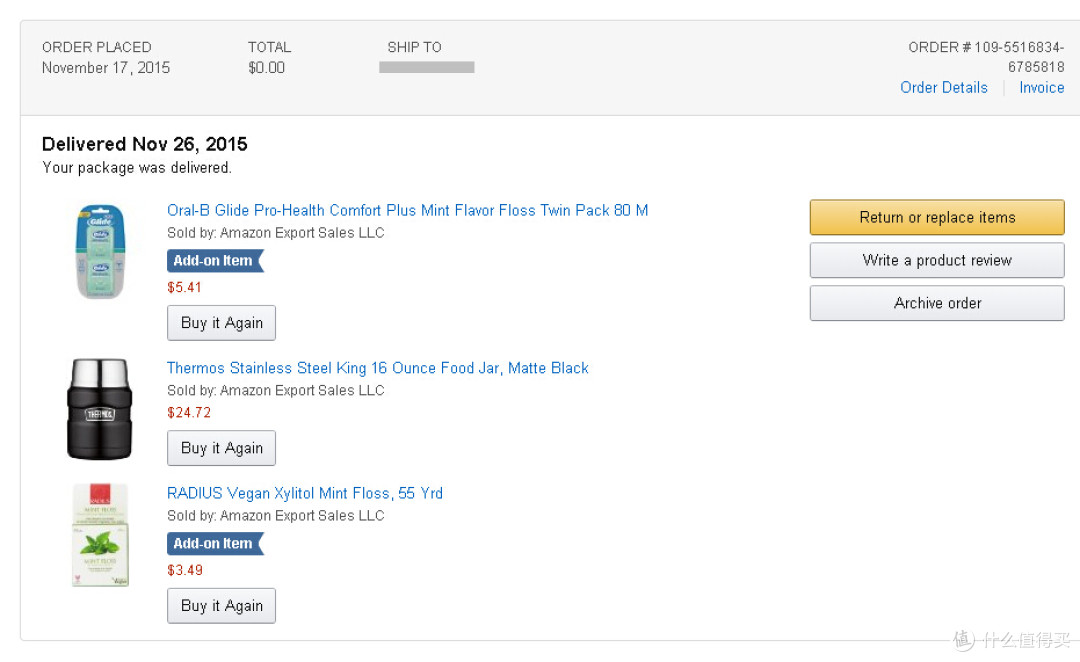
Task: Archive this order
Action: click(x=937, y=303)
